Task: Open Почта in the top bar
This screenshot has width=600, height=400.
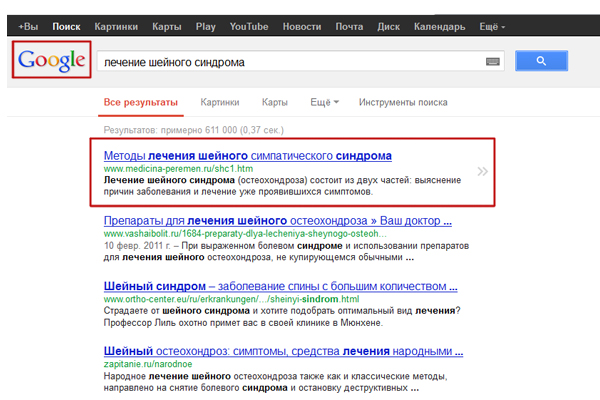Action: [x=349, y=27]
